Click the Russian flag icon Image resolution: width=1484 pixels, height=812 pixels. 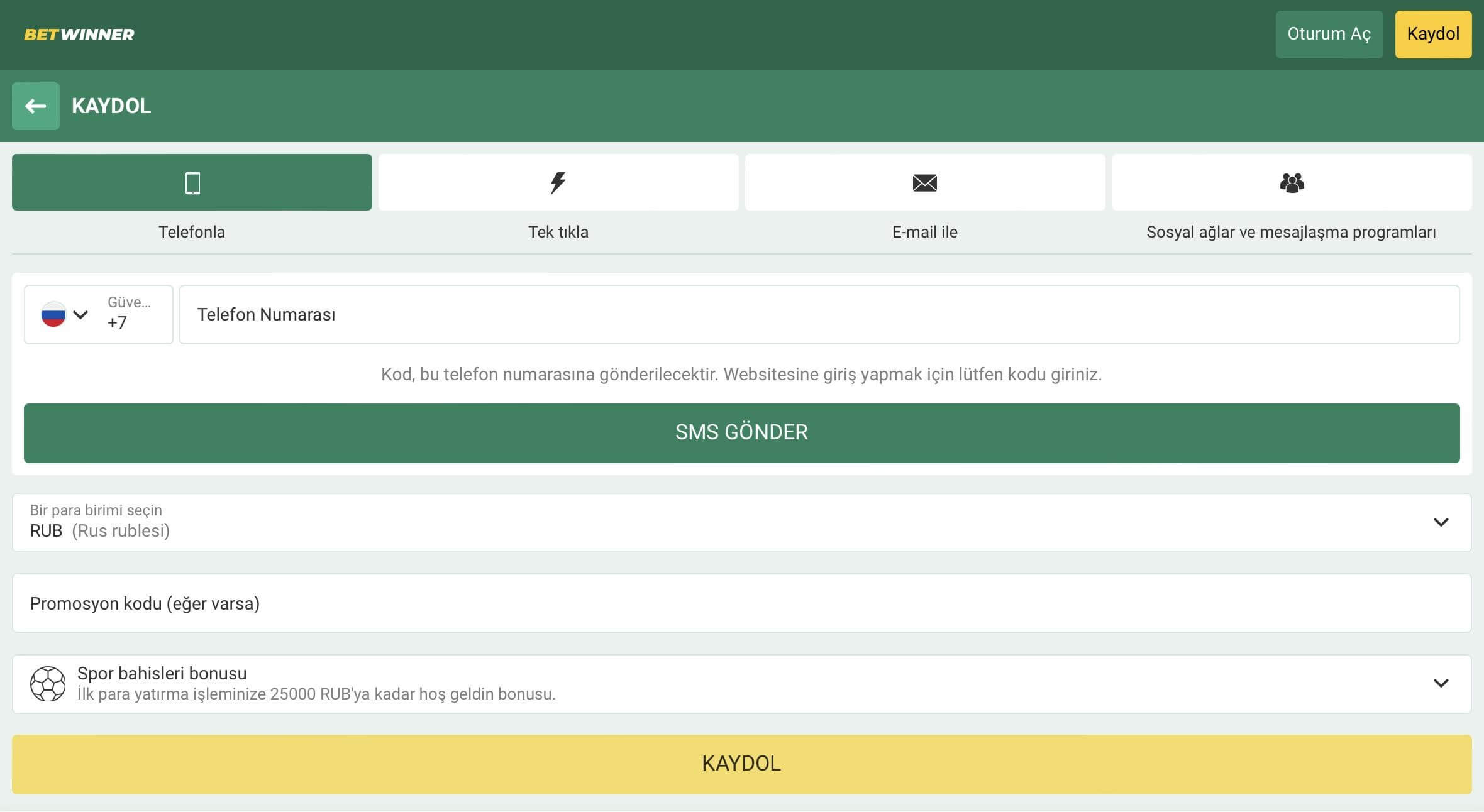click(x=53, y=314)
